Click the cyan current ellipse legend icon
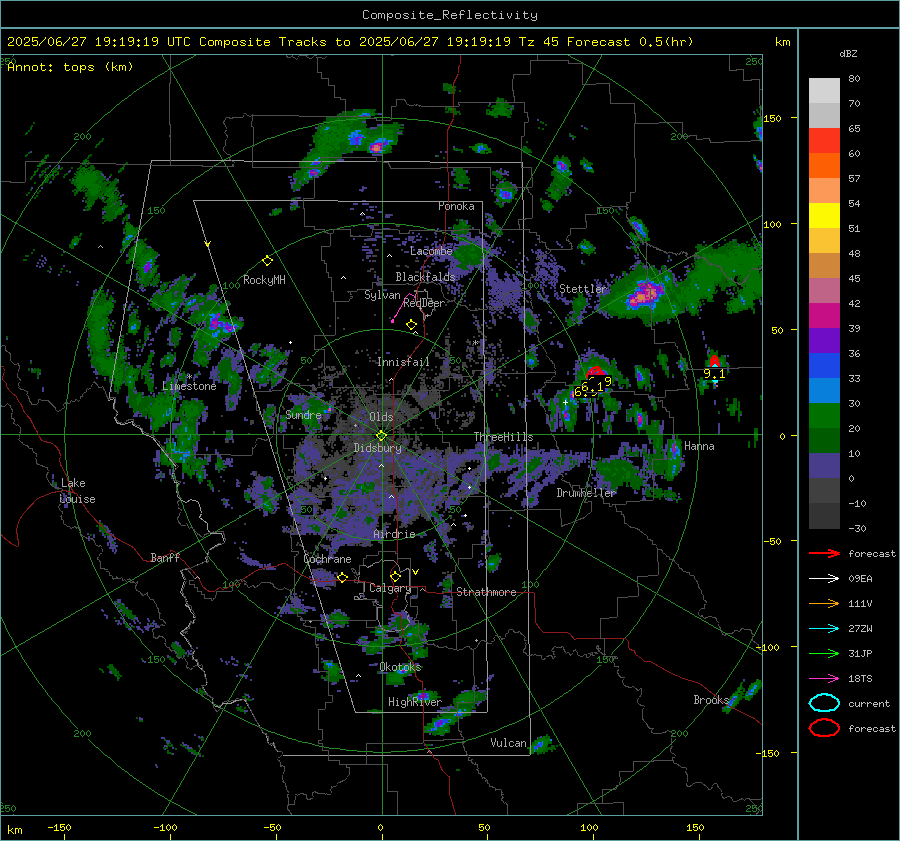This screenshot has height=841, width=900. (x=824, y=703)
